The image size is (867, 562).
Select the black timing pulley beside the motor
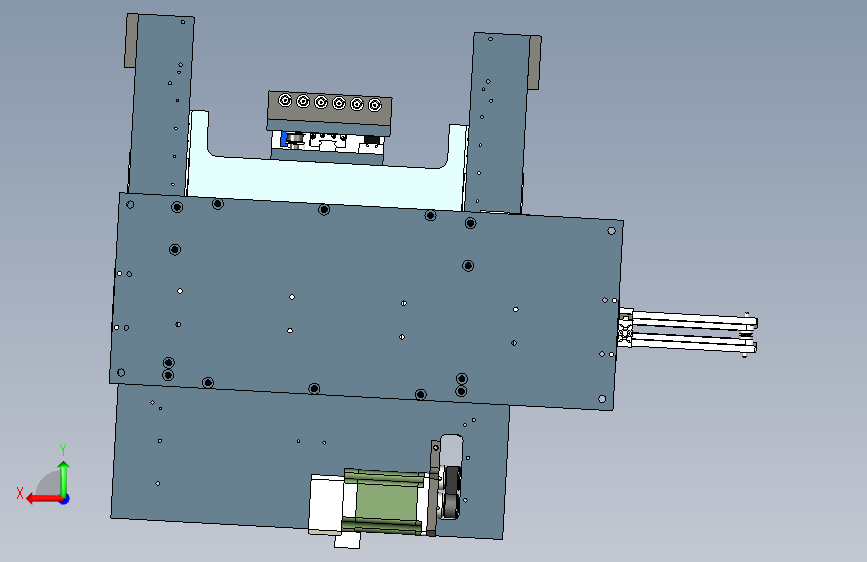452,492
